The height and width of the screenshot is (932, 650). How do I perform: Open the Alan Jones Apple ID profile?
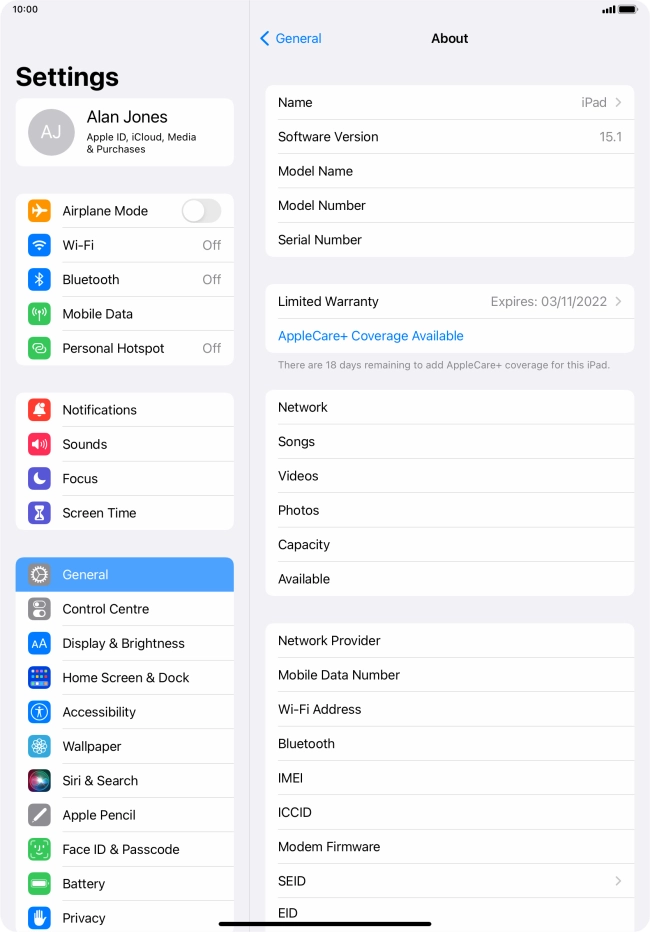[125, 132]
